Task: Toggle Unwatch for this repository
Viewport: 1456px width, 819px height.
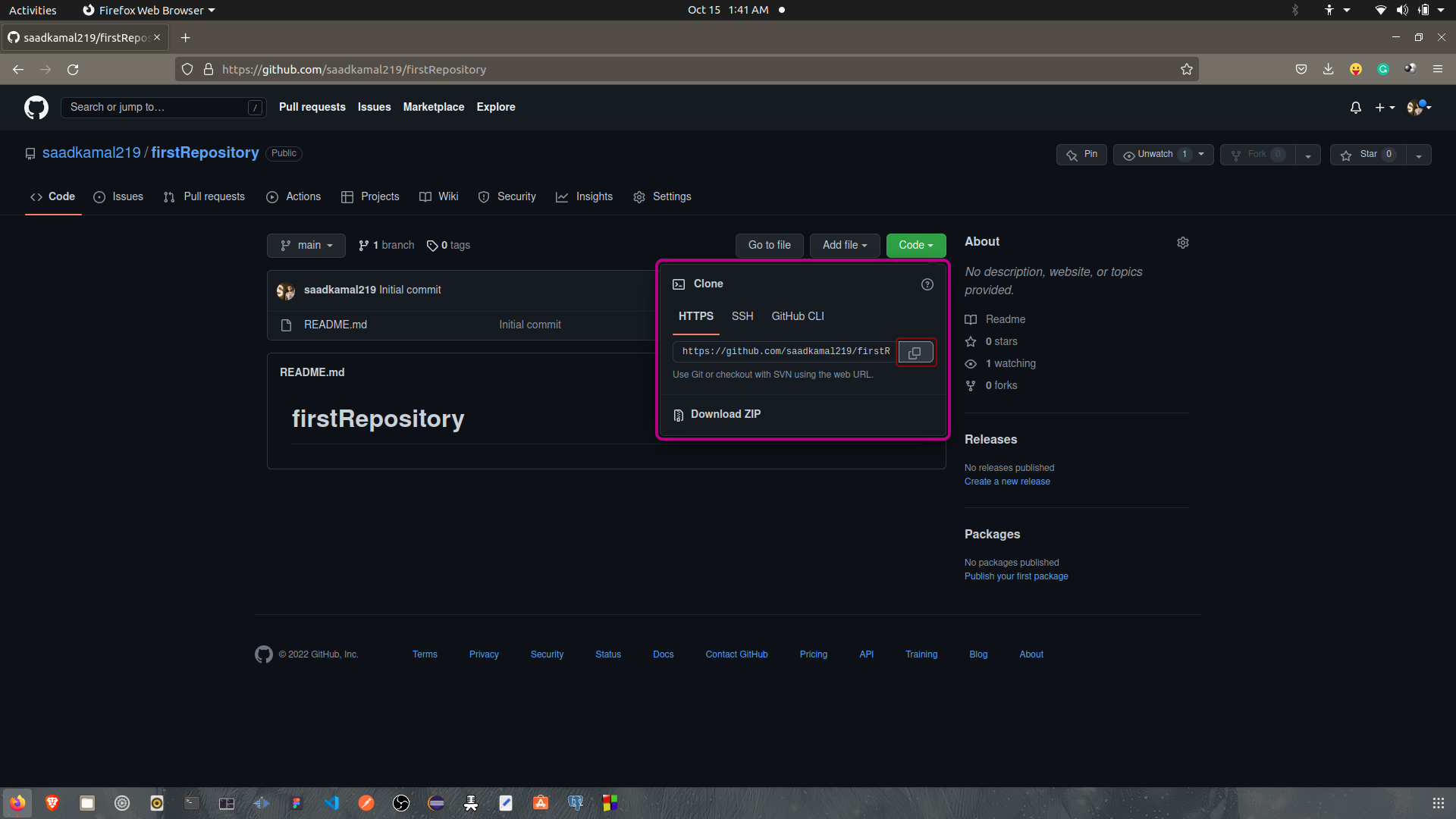Action: coord(1155,155)
